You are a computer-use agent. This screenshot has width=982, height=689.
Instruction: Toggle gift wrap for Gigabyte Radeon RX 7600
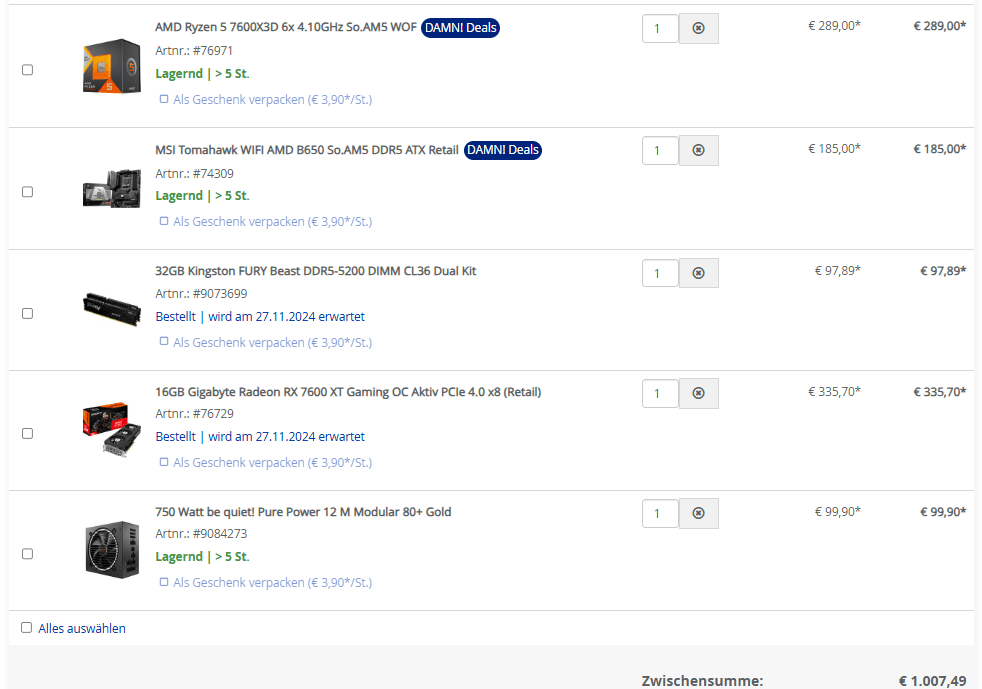point(163,462)
